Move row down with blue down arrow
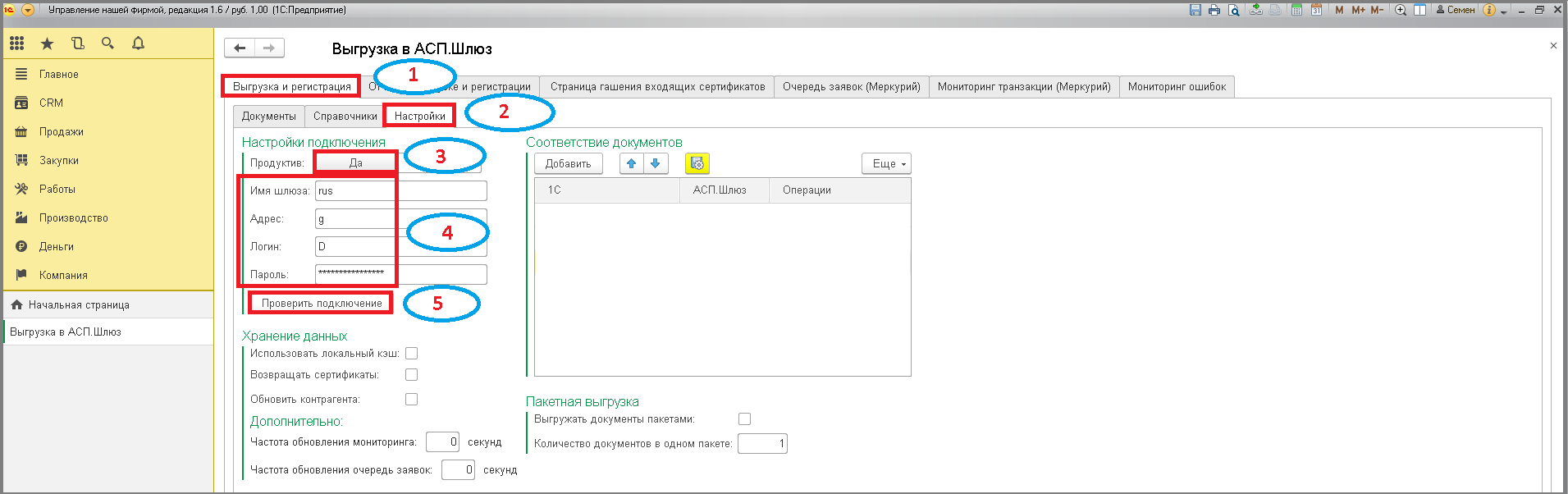 click(655, 163)
